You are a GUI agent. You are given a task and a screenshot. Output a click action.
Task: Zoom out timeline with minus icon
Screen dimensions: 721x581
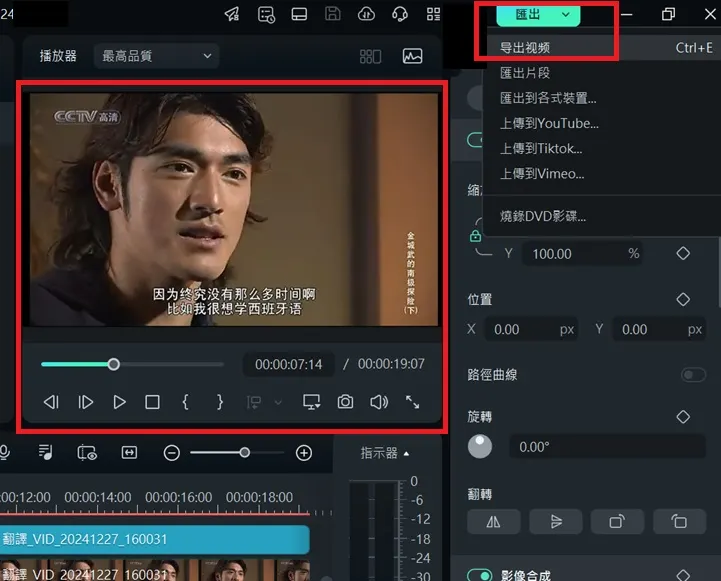tap(172, 453)
